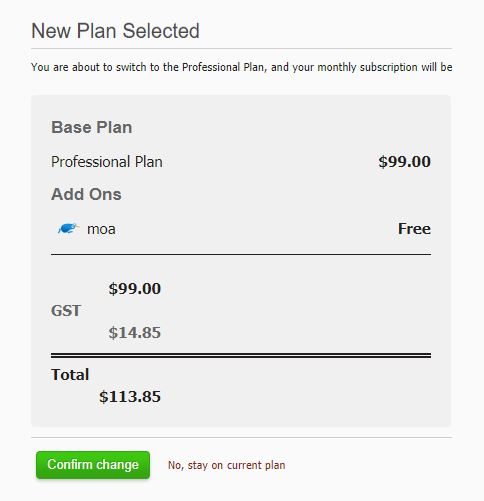Click the separator above Confirm change
Image resolution: width=484 pixels, height=501 pixels.
(x=242, y=437)
